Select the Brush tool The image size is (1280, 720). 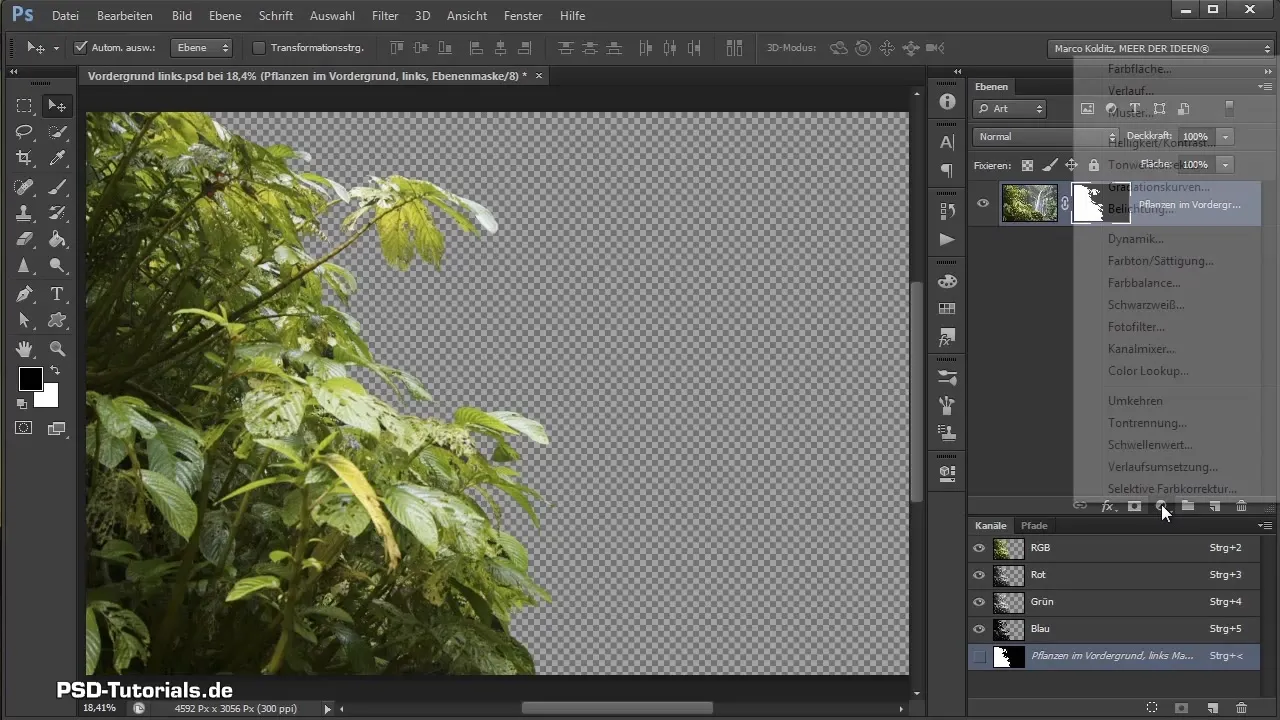(57, 187)
